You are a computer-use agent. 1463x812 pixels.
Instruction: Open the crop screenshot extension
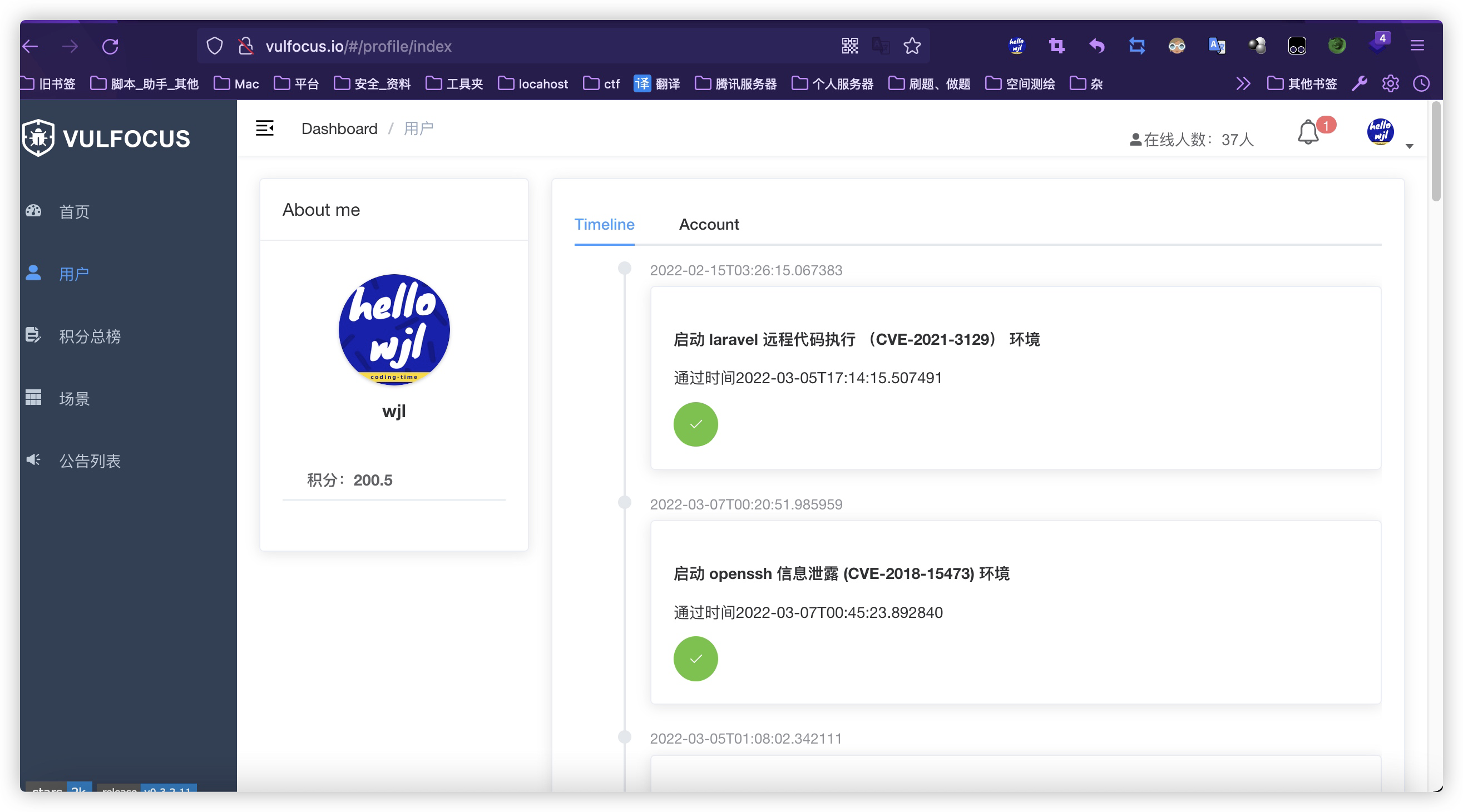point(1056,46)
